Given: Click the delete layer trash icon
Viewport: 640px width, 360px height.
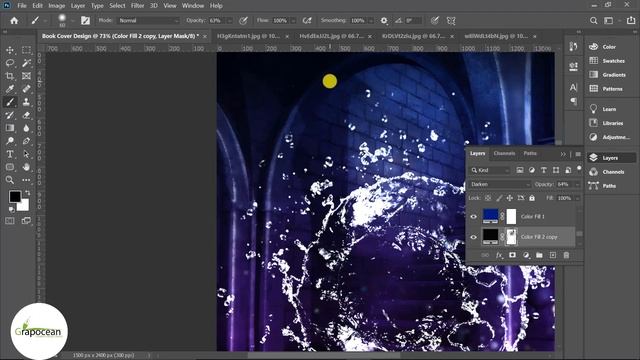Looking at the screenshot, I should click(x=566, y=255).
